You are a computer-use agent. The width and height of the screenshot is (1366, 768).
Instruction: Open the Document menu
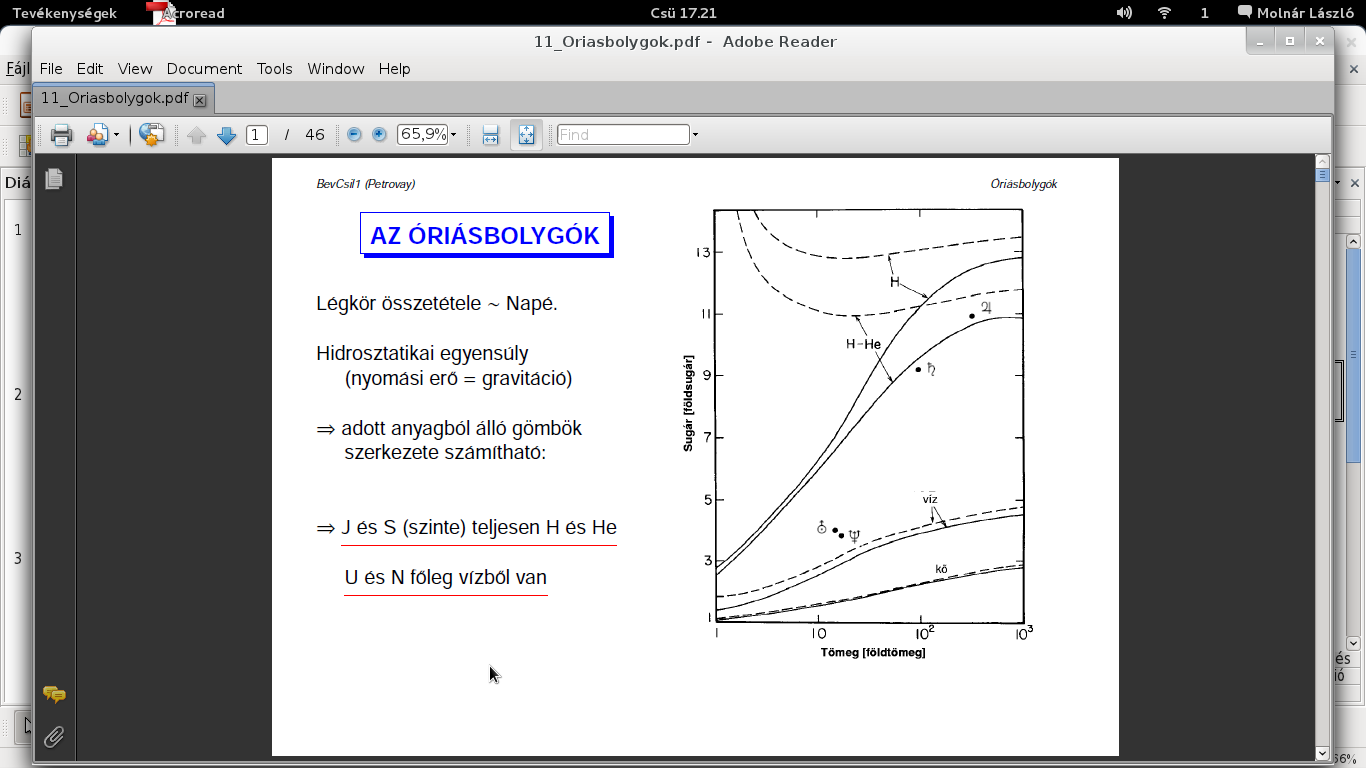[204, 69]
